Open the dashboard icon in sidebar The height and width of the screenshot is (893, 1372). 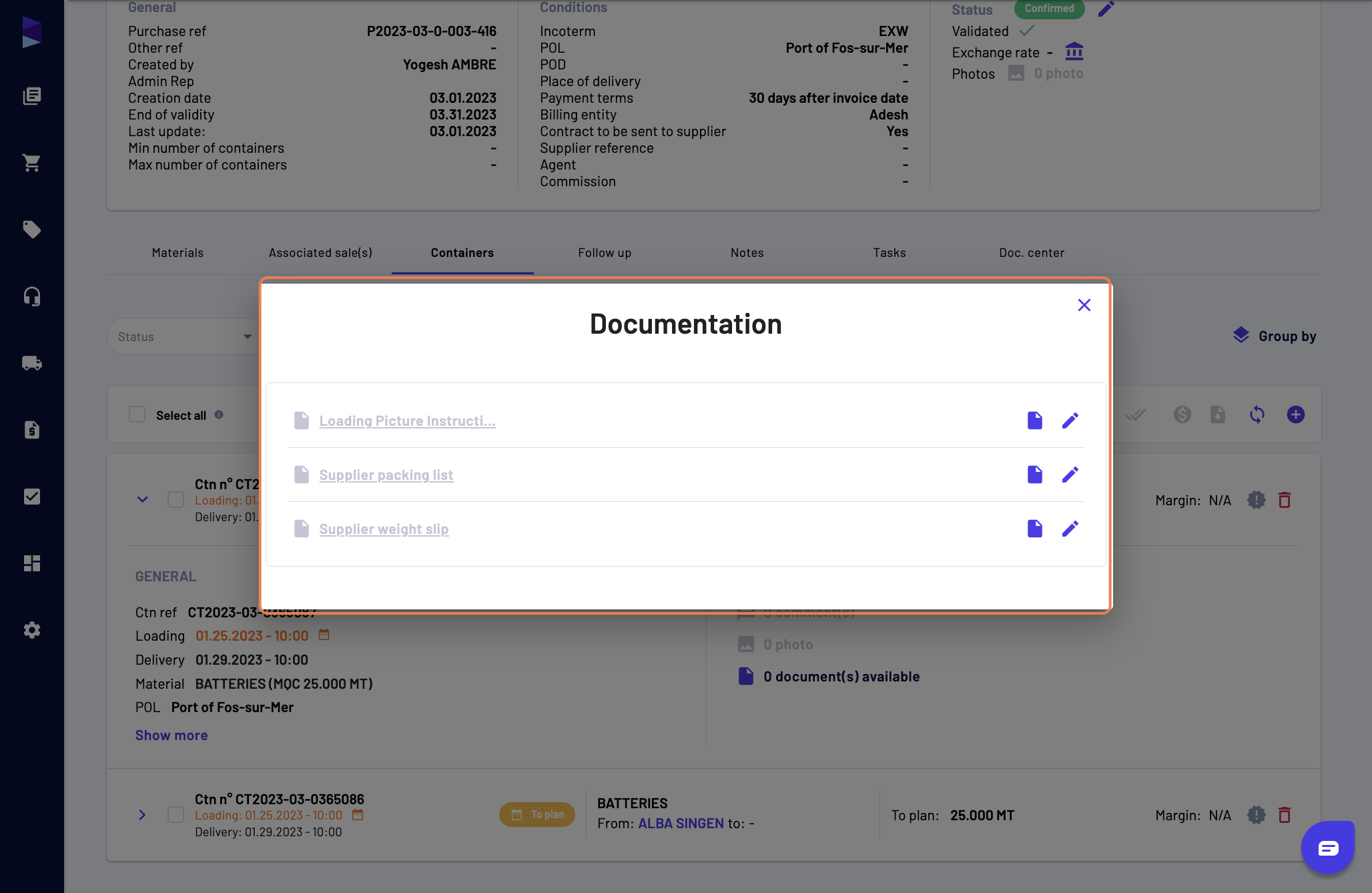point(31,563)
